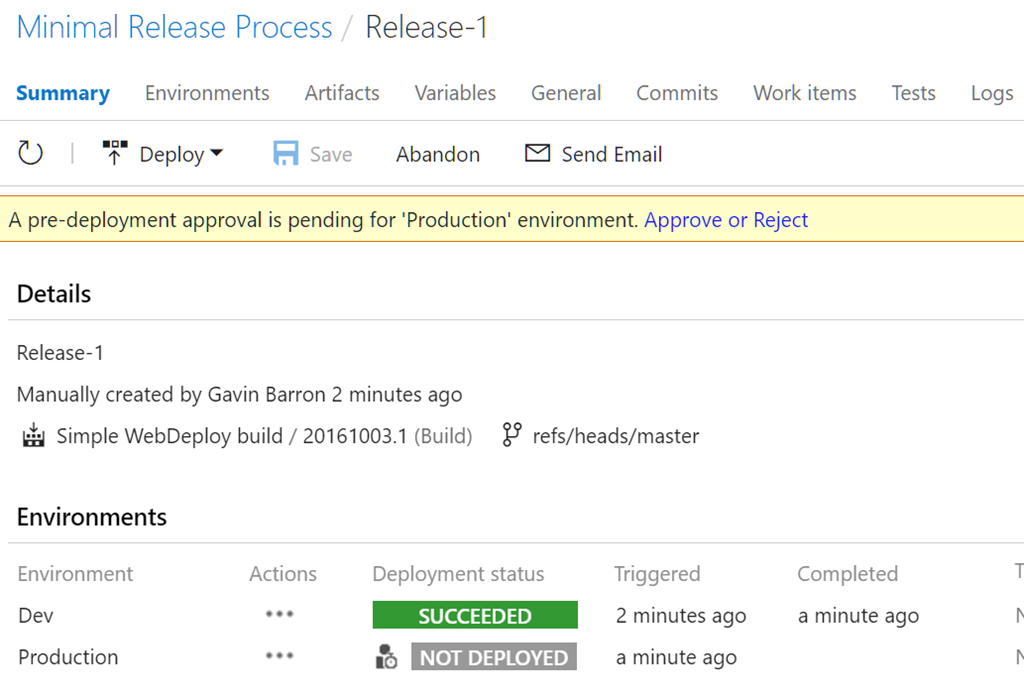Viewport: 1024px width, 699px height.
Task: Open the Artifacts tab
Action: click(x=342, y=93)
